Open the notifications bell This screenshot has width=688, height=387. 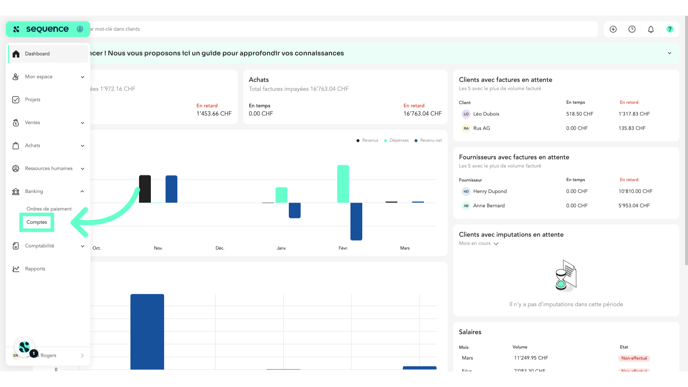(651, 29)
